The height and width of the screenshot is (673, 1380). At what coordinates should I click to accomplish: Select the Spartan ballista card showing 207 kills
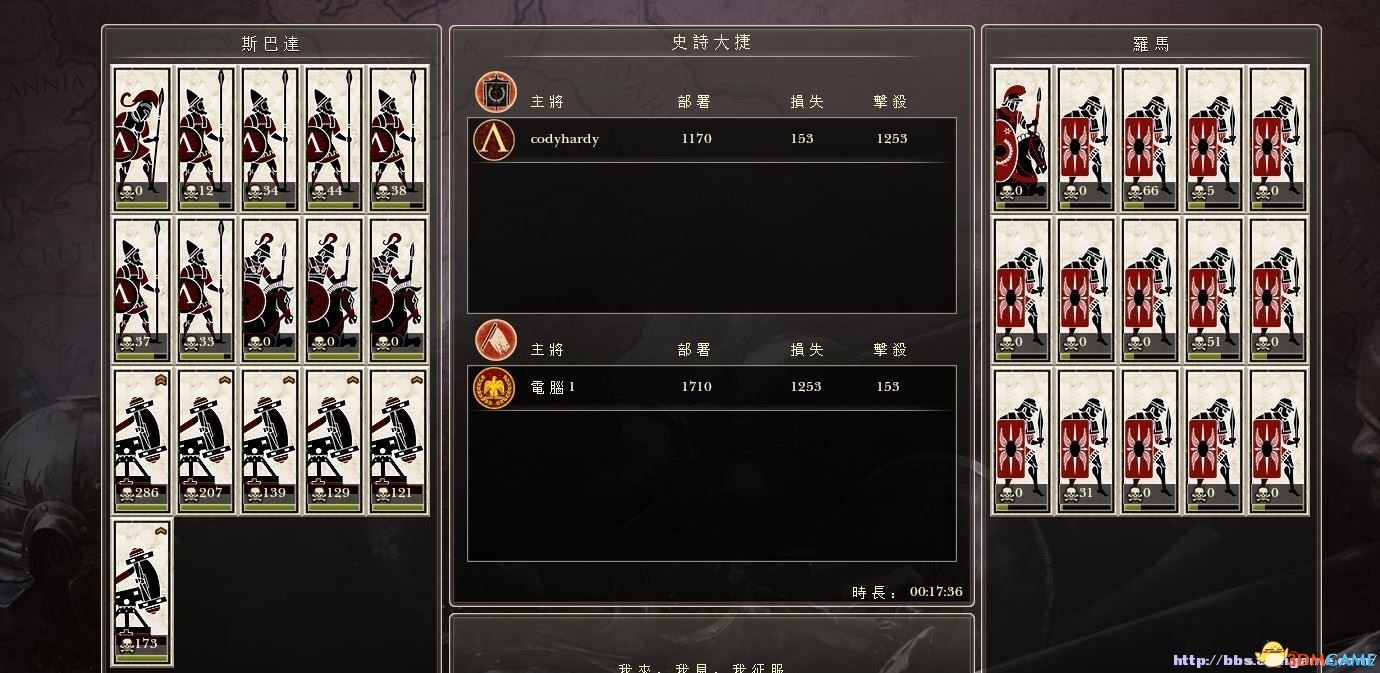tap(206, 441)
